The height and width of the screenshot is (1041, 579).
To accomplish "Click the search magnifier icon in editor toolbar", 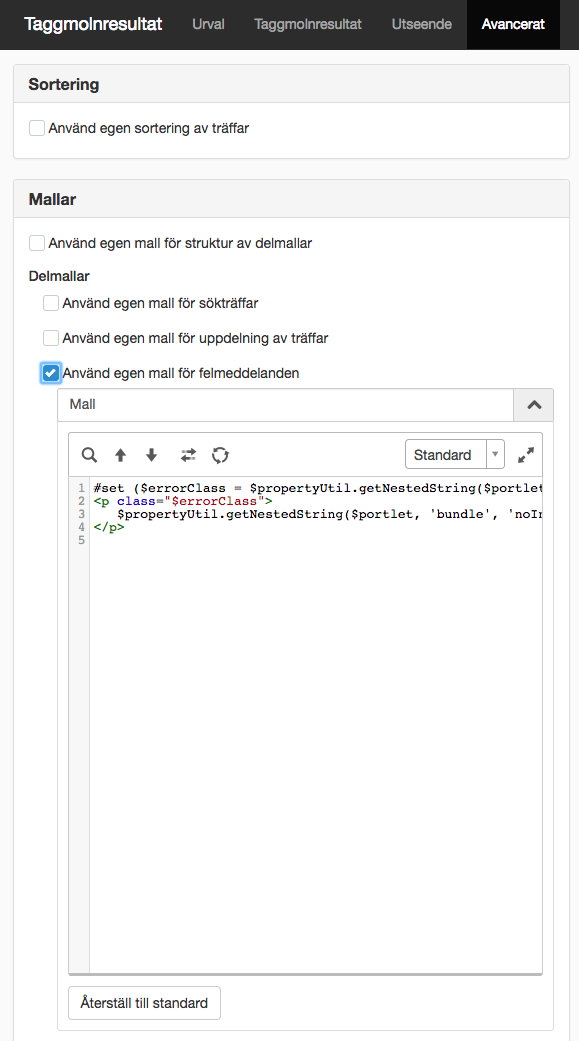I will click(89, 455).
